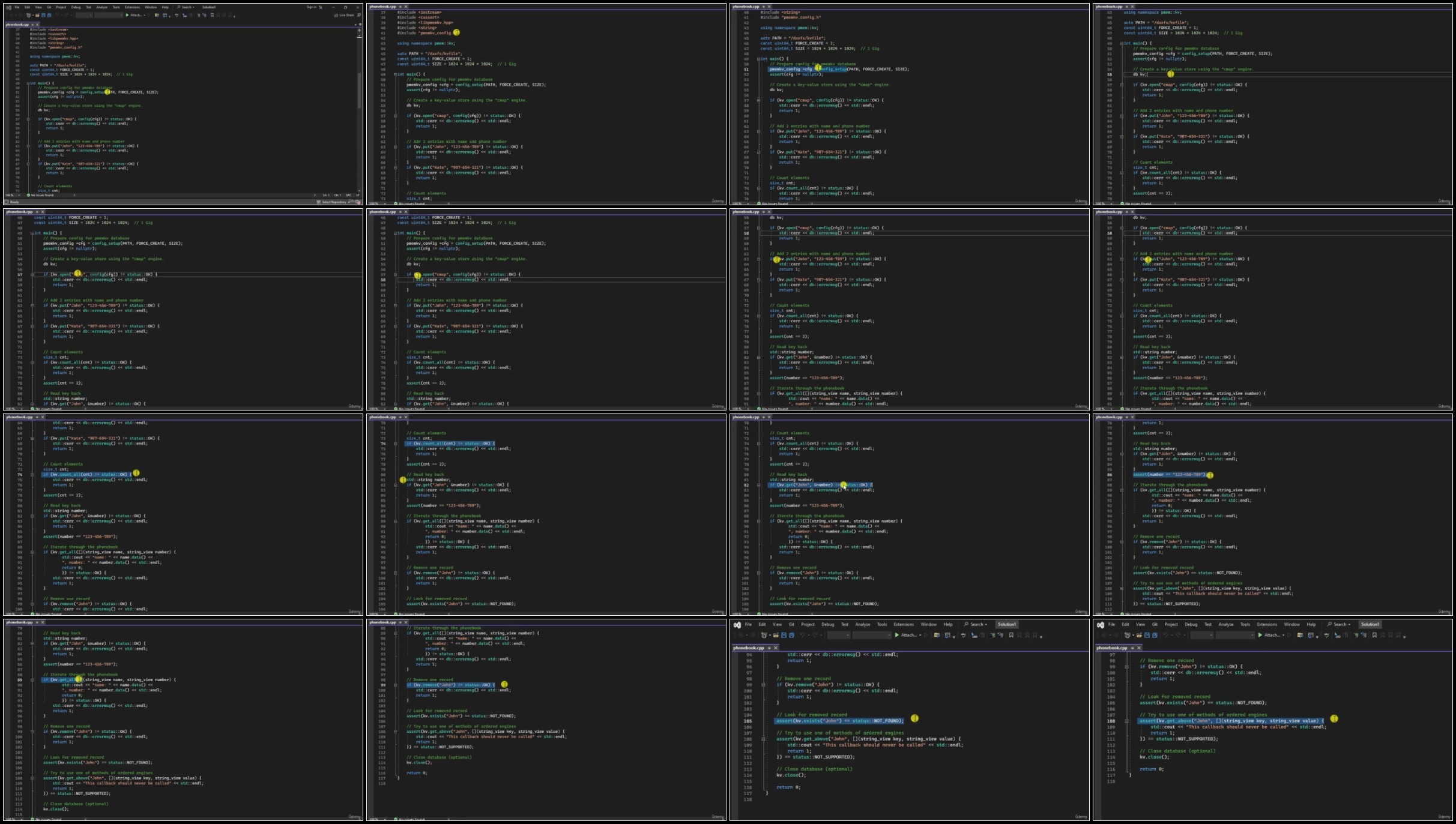Click Ready status icon in Sign in frame

(7, 202)
